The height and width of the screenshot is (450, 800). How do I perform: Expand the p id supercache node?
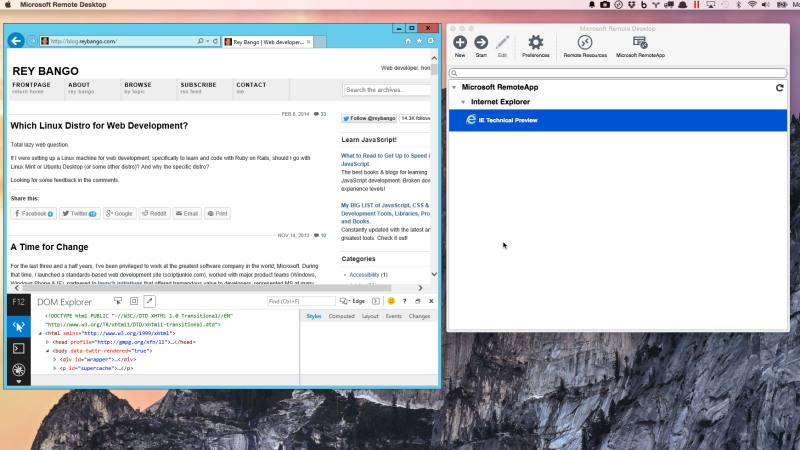[x=55, y=368]
